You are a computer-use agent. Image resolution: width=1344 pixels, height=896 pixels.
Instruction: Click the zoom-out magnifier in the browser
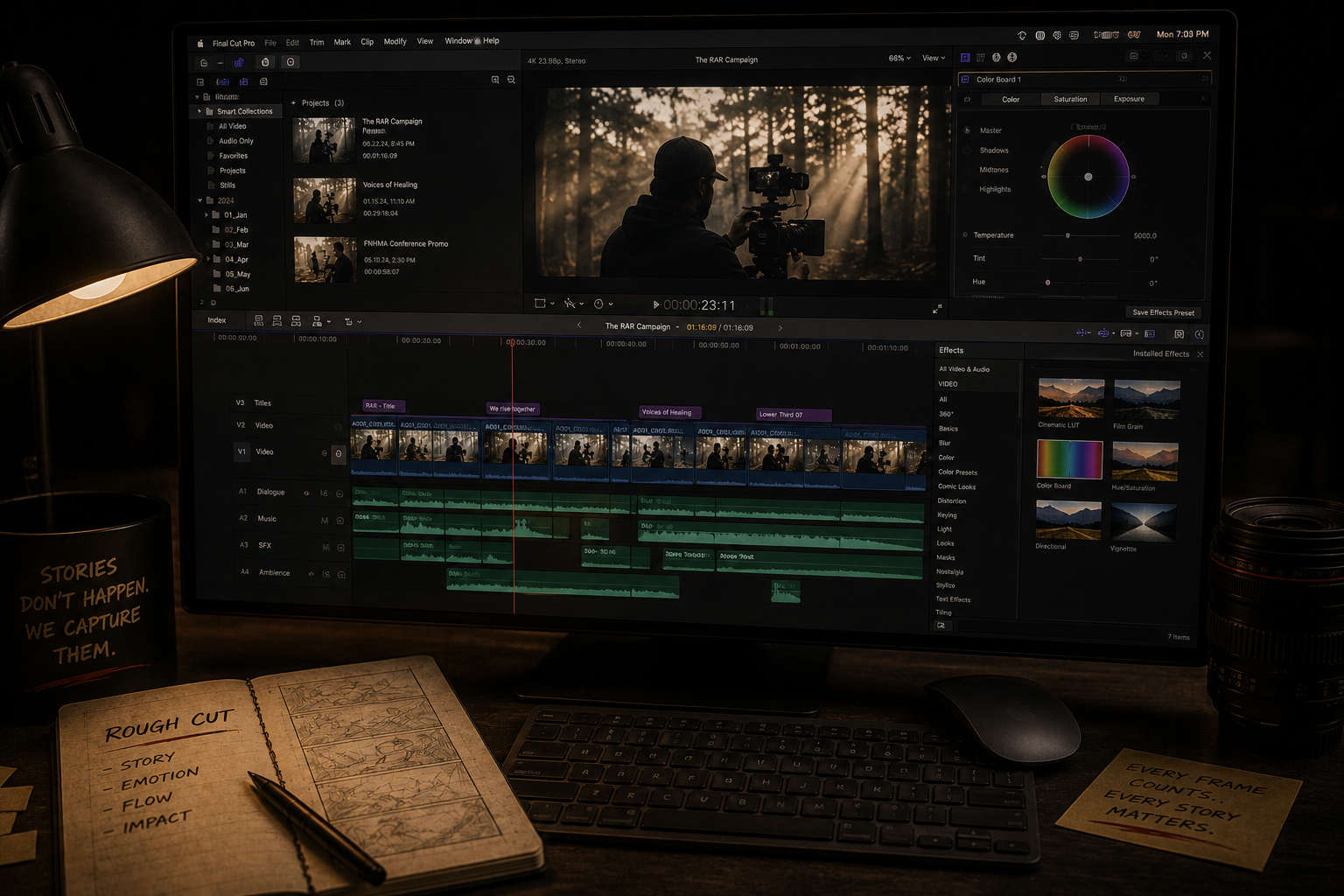click(511, 80)
